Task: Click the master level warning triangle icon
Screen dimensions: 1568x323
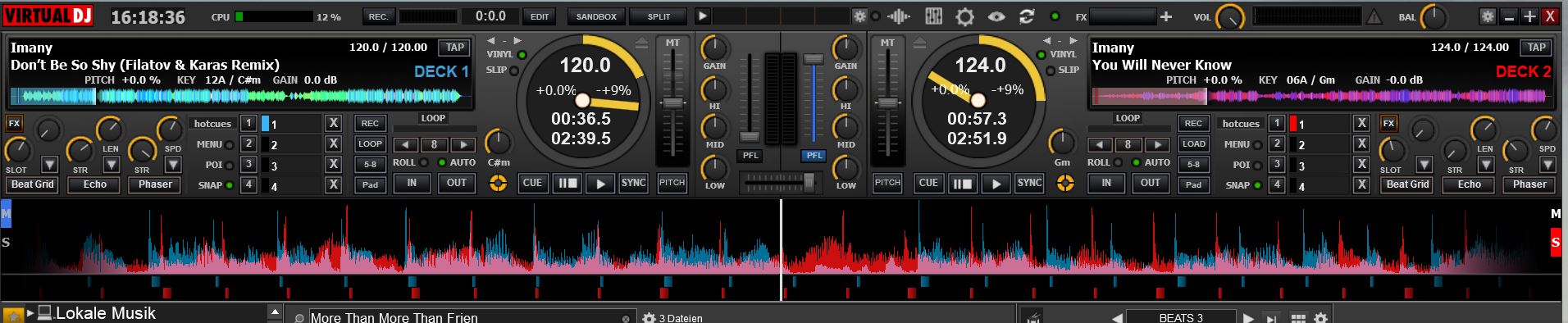Action: [1374, 16]
